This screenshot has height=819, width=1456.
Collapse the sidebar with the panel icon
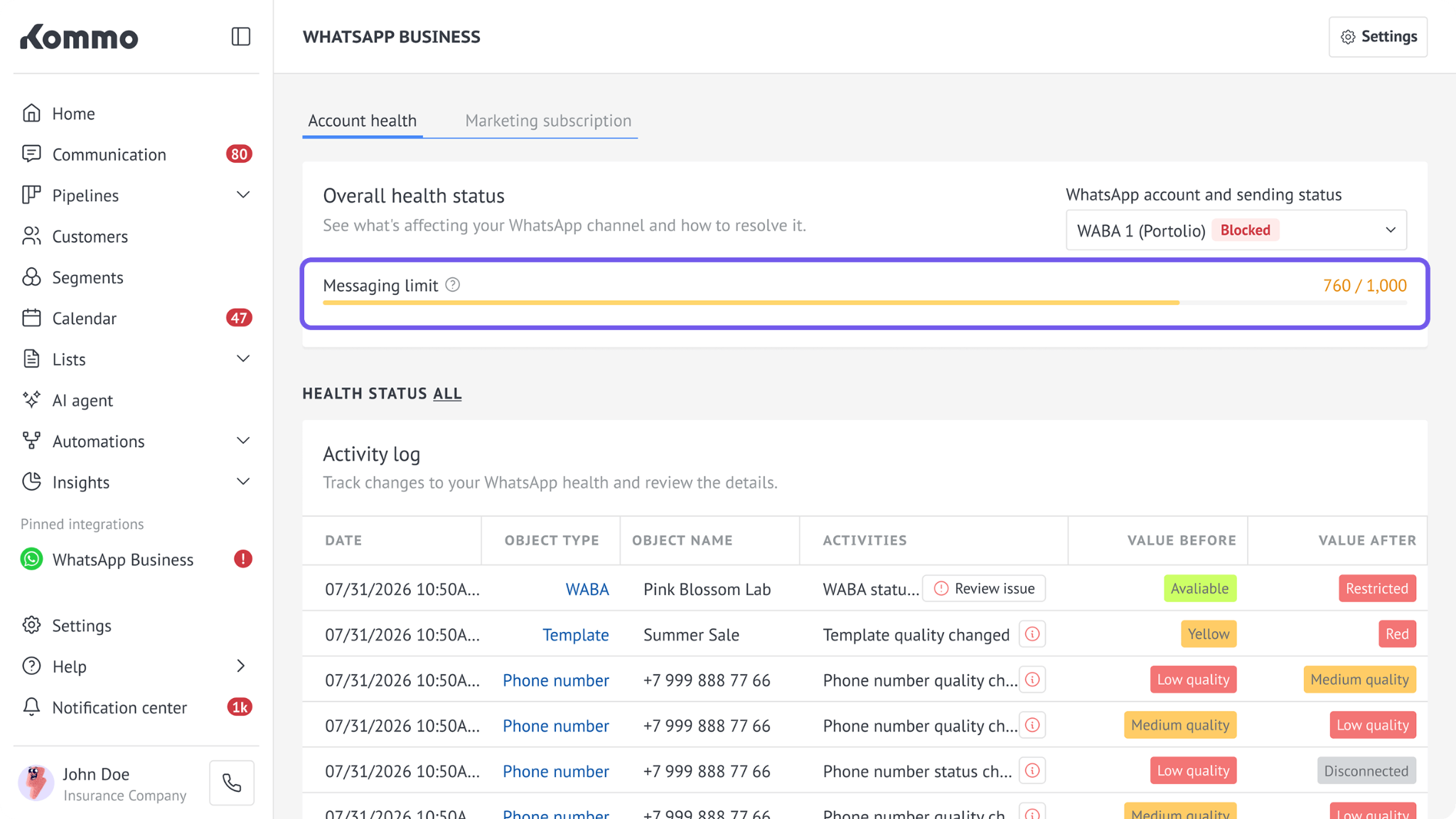pos(241,36)
